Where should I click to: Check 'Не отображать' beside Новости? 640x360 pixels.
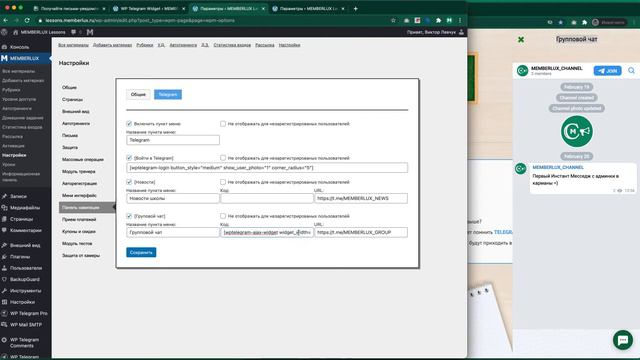click(x=223, y=182)
